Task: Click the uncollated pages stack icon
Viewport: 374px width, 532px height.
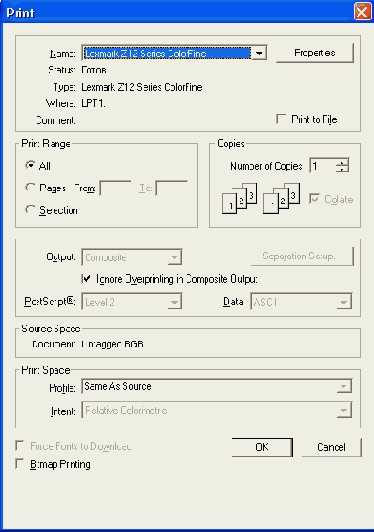Action: [281, 198]
